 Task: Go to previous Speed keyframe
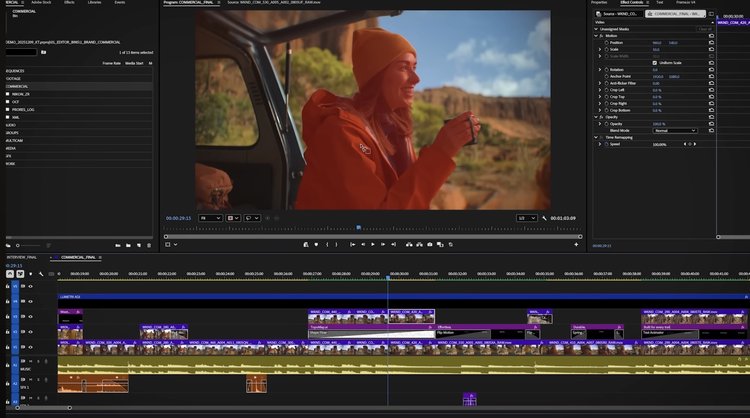684,144
